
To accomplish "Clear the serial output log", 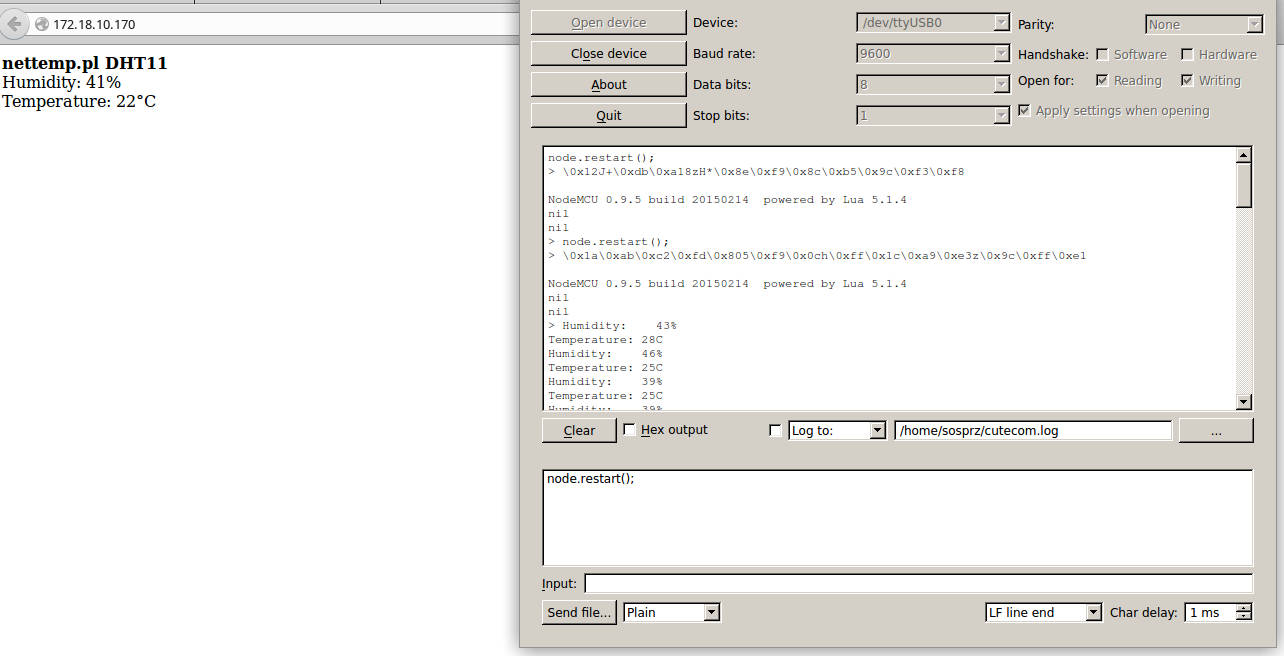I will pyautogui.click(x=579, y=430).
